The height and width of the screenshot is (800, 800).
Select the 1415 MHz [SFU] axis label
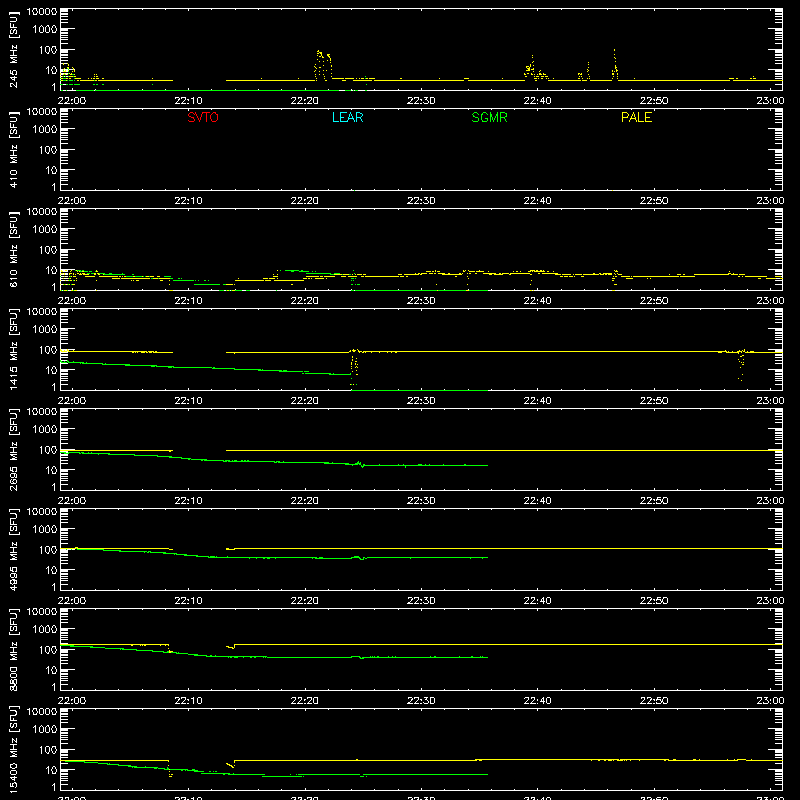[x=13, y=349]
